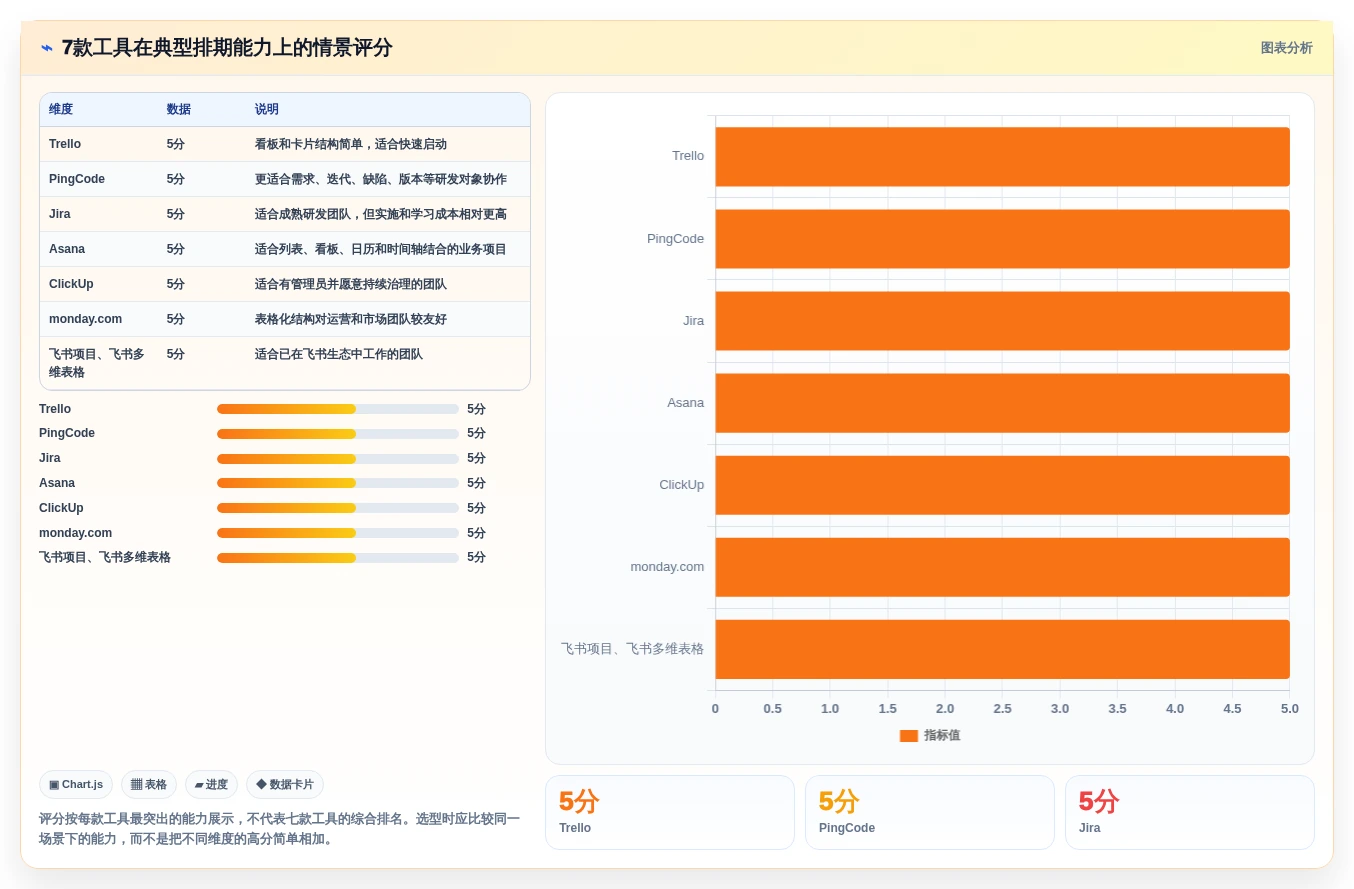
Task: Click the Asana progress bar
Action: (338, 483)
